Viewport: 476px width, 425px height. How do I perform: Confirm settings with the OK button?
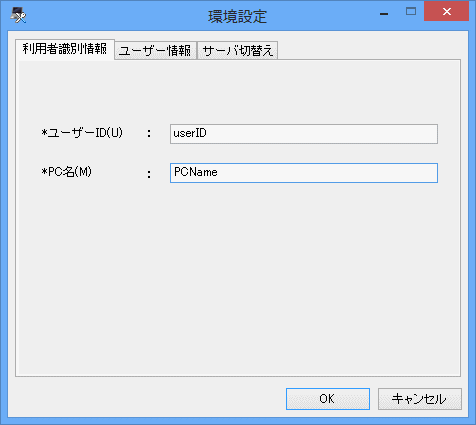pyautogui.click(x=328, y=399)
